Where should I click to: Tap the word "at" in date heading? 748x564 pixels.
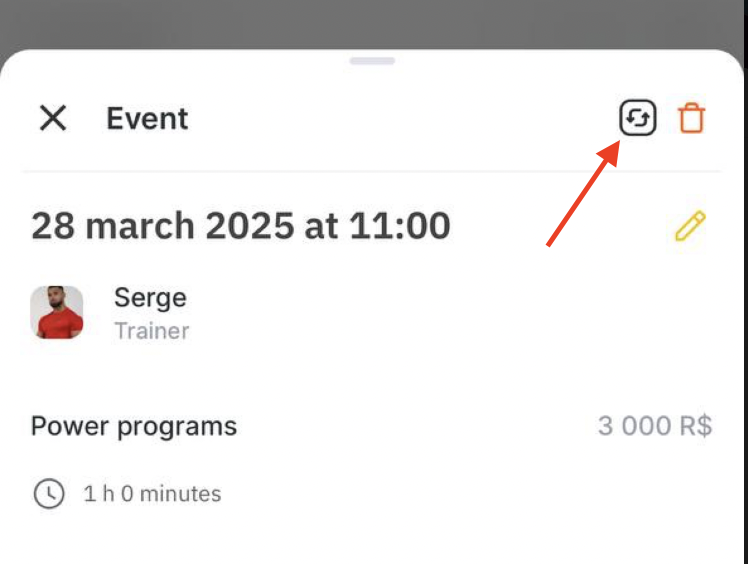click(321, 226)
